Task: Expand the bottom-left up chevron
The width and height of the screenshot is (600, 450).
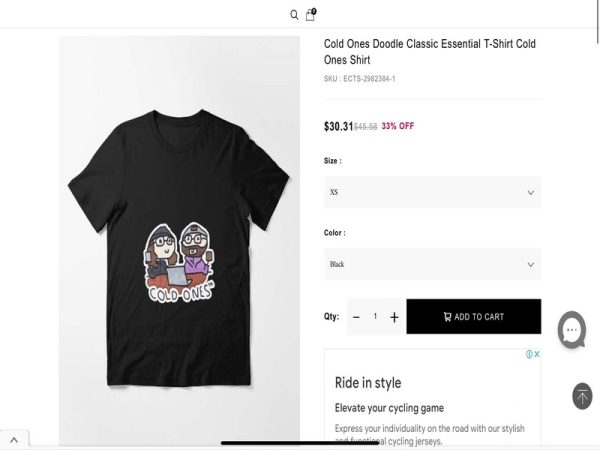Action: [14, 440]
